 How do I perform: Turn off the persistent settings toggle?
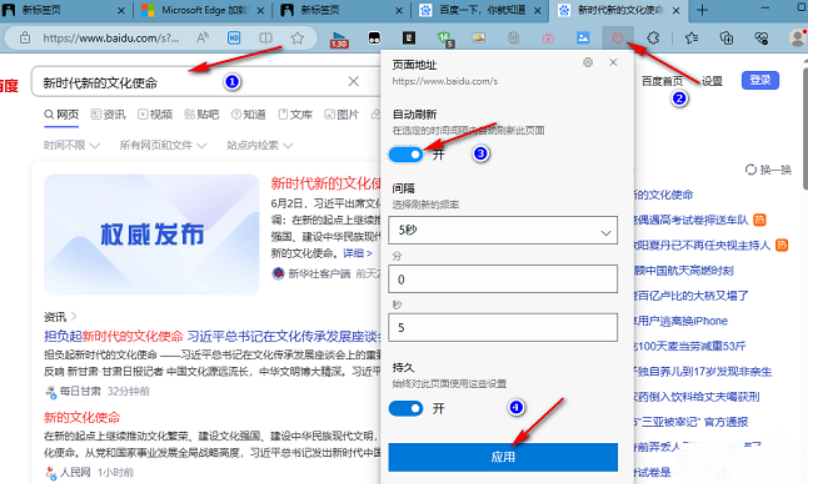[406, 408]
